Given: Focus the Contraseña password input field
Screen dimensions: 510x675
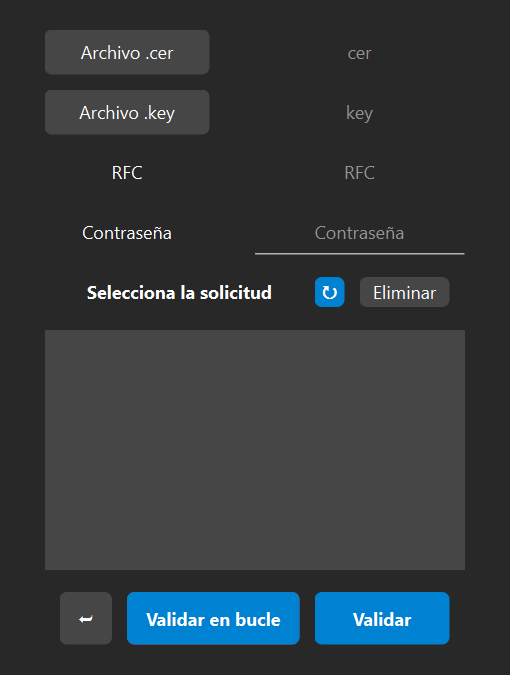Looking at the screenshot, I should coord(359,233).
